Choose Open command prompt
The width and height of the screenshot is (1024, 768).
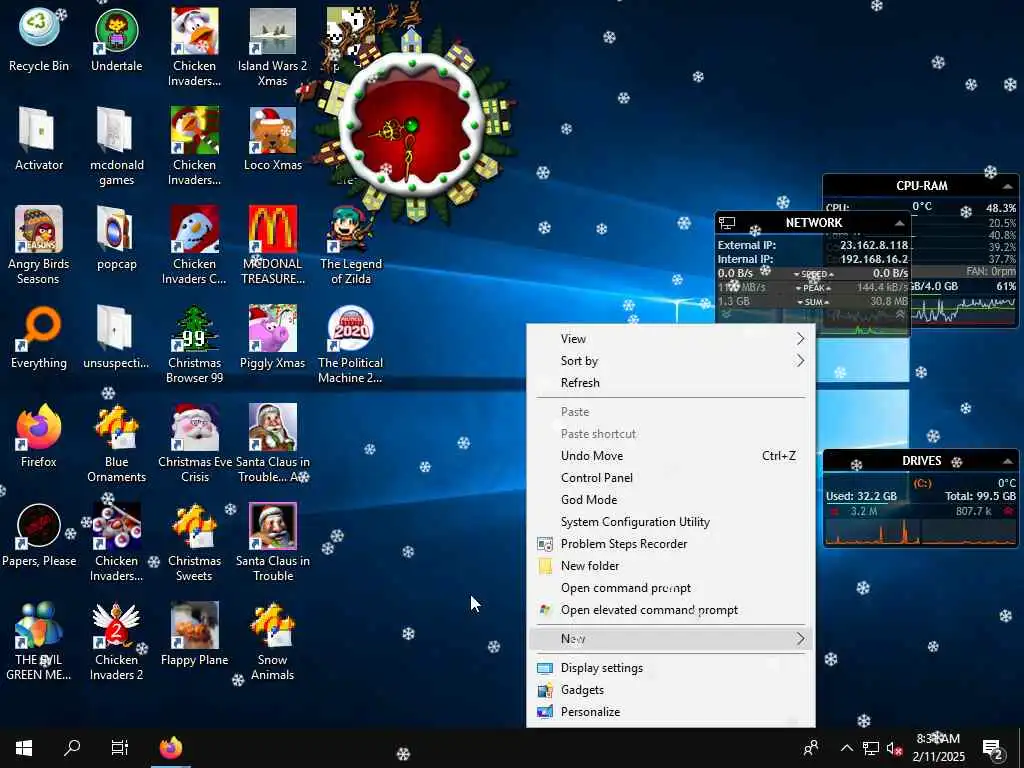tap(671, 588)
